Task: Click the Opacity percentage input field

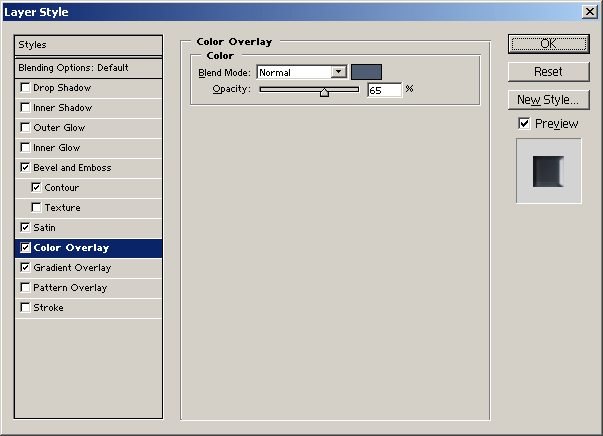Action: 384,90
